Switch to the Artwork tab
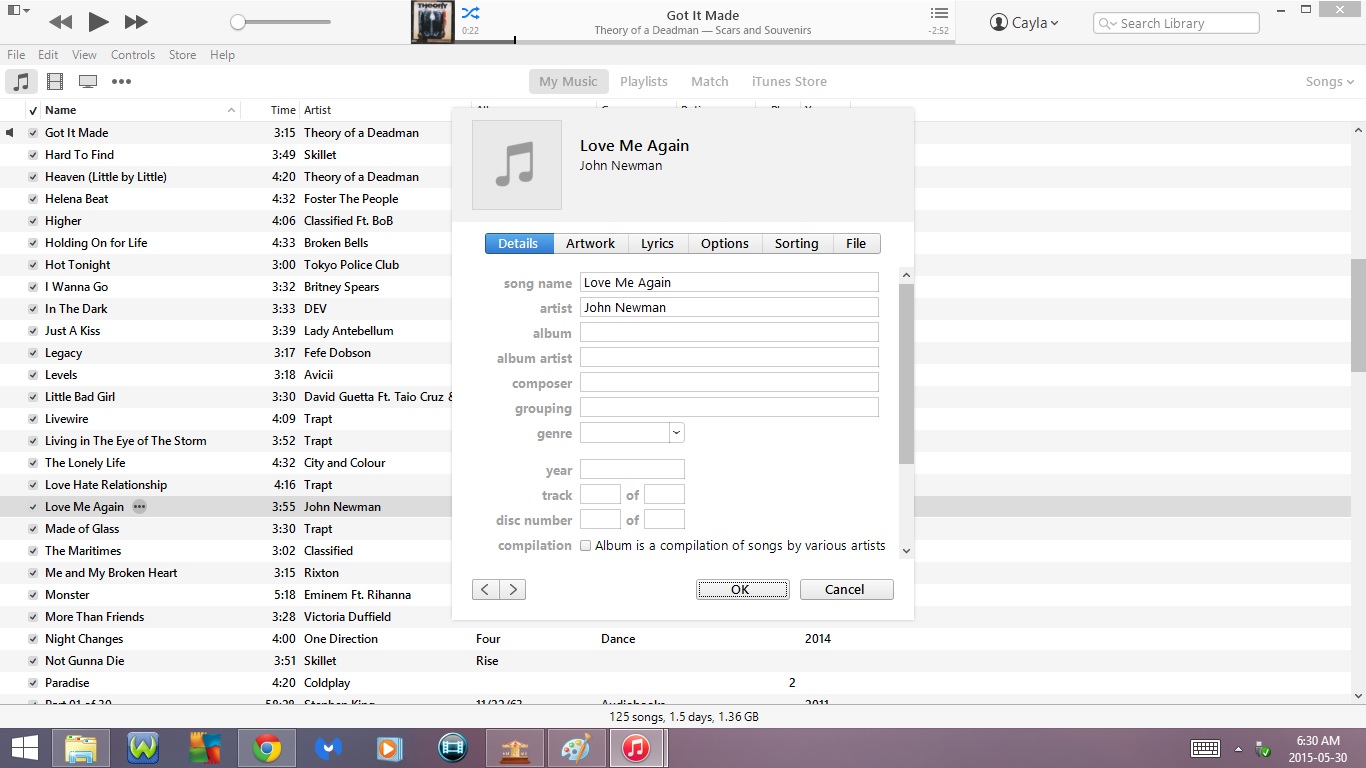The width and height of the screenshot is (1366, 768). point(590,243)
